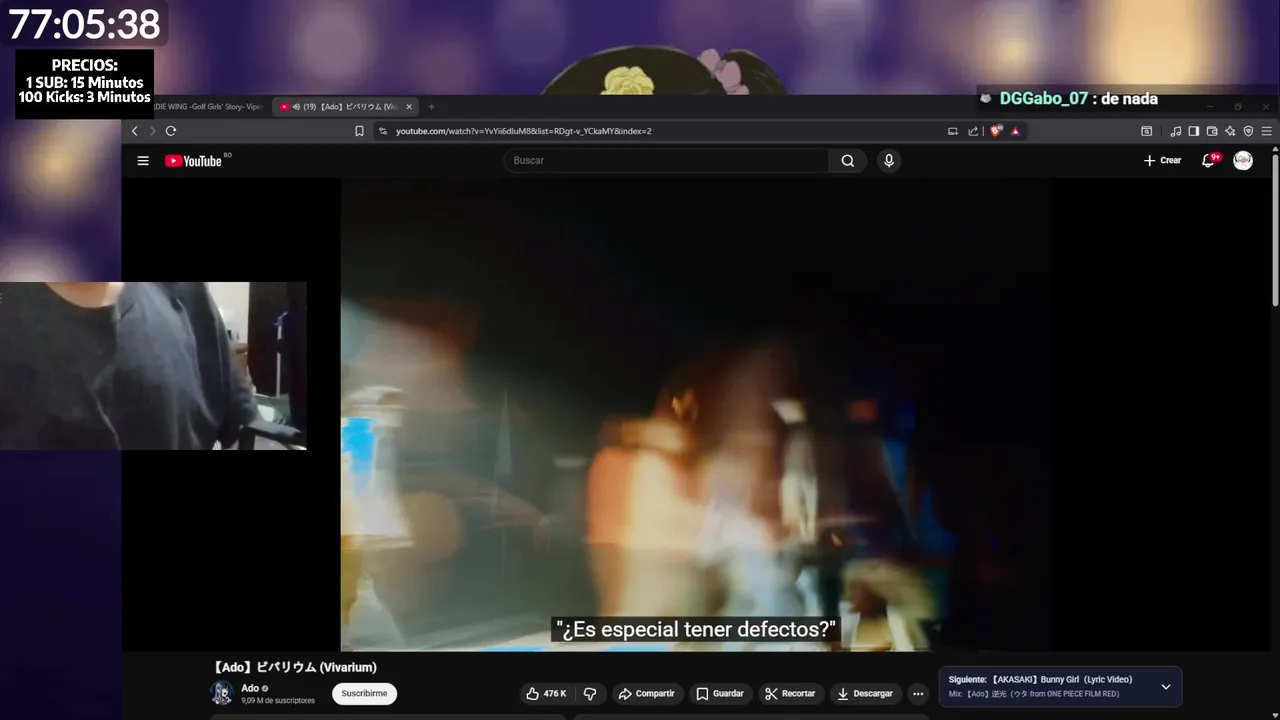Click the Guardar save button

click(x=720, y=693)
